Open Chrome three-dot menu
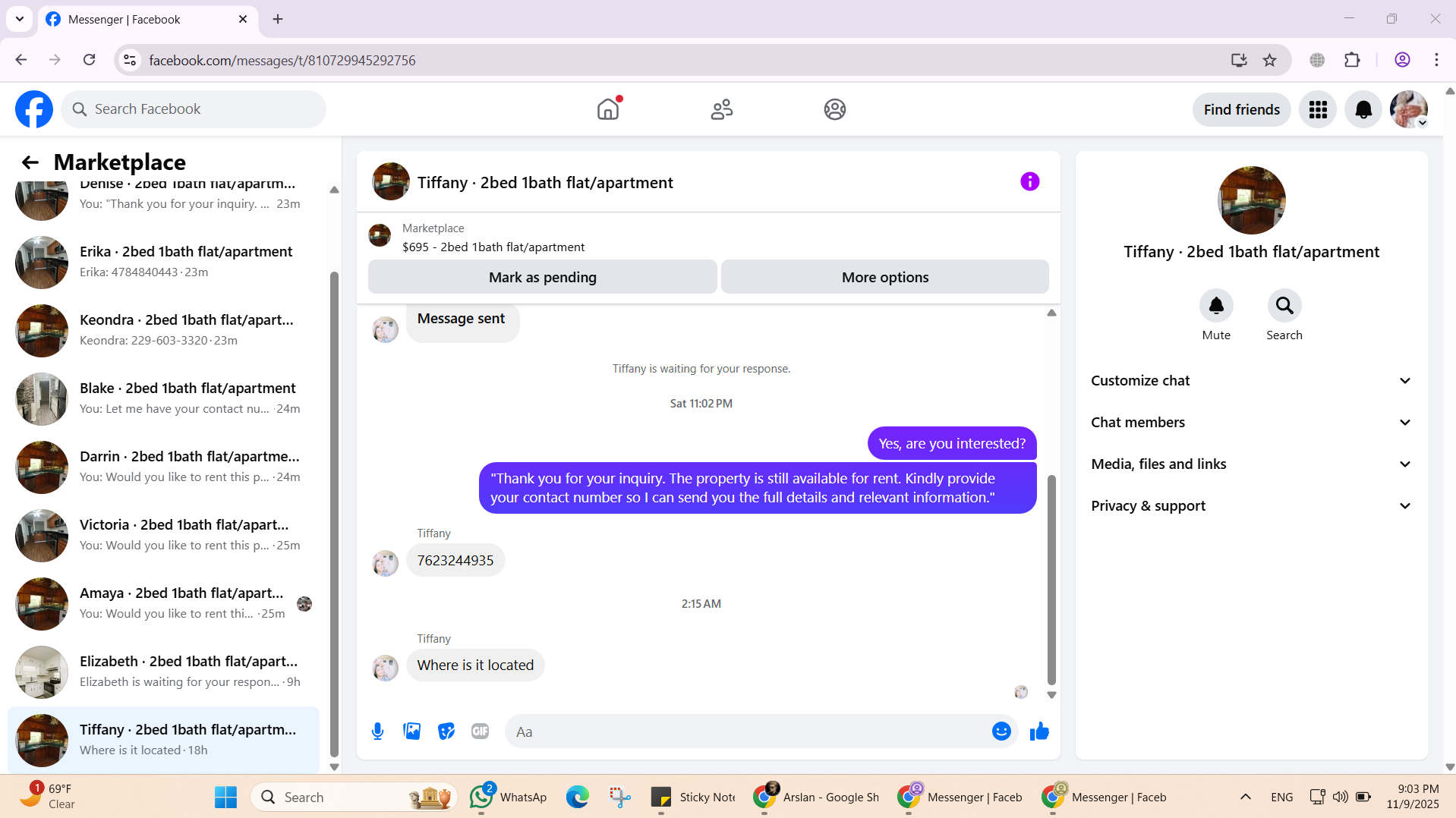Viewport: 1456px width, 818px height. [x=1436, y=60]
